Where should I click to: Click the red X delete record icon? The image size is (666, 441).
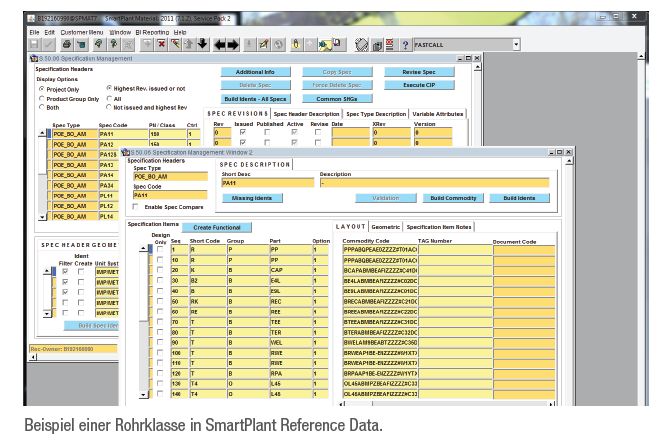[161, 44]
